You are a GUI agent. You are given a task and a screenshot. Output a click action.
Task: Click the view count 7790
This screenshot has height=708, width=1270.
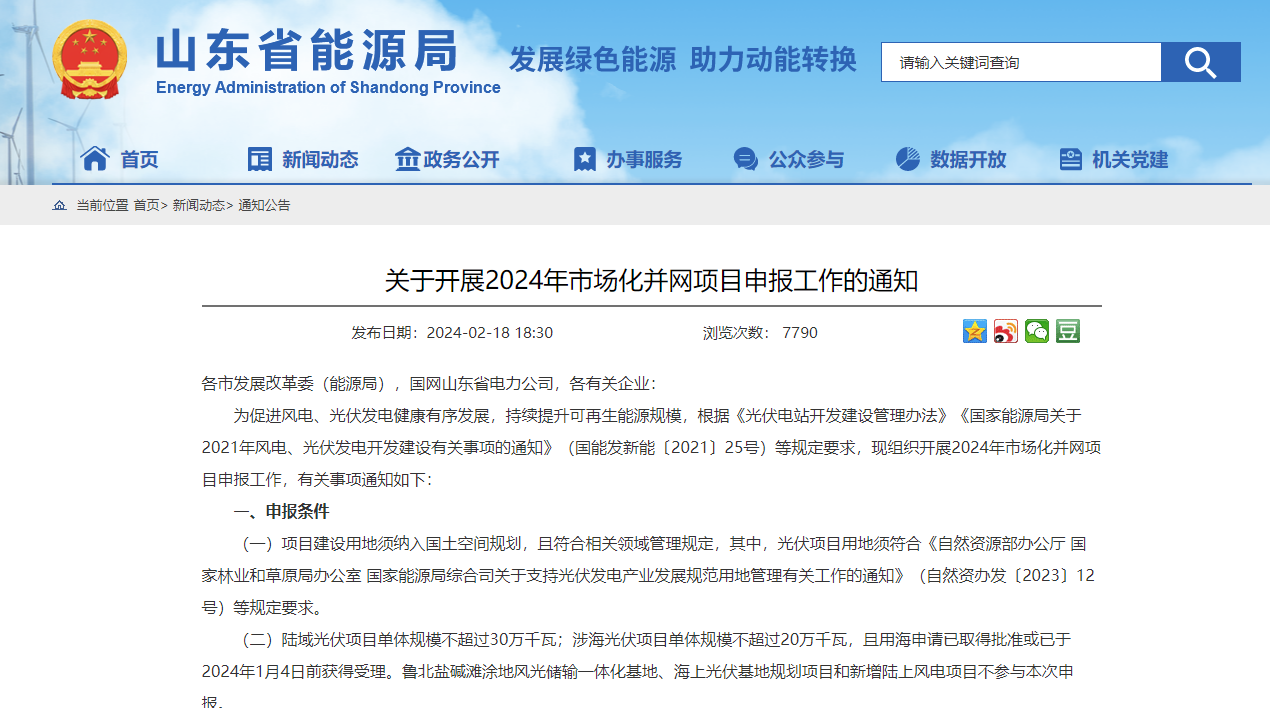tap(800, 332)
